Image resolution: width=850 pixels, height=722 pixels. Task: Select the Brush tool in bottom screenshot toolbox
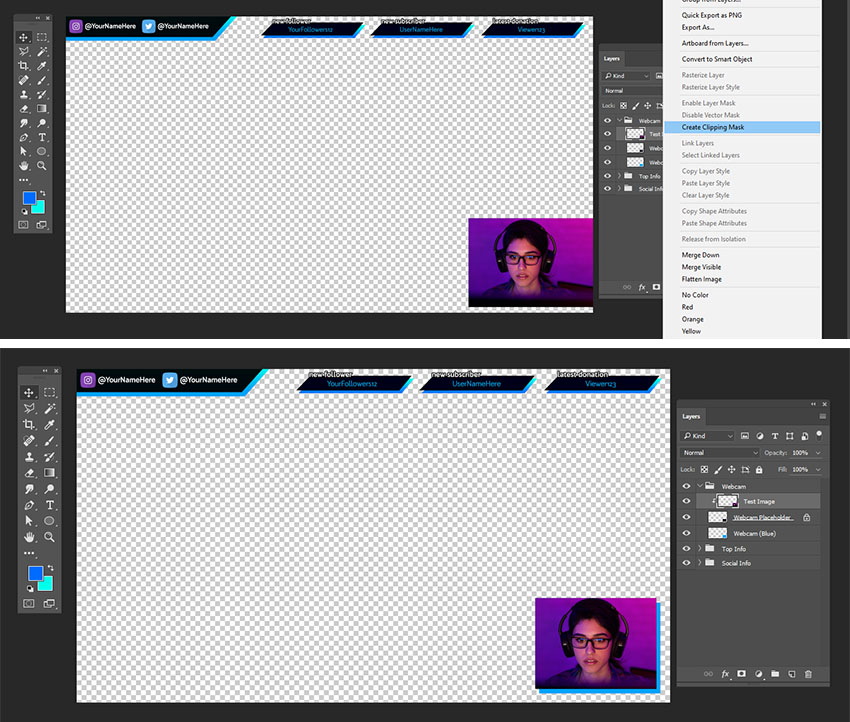pyautogui.click(x=49, y=441)
